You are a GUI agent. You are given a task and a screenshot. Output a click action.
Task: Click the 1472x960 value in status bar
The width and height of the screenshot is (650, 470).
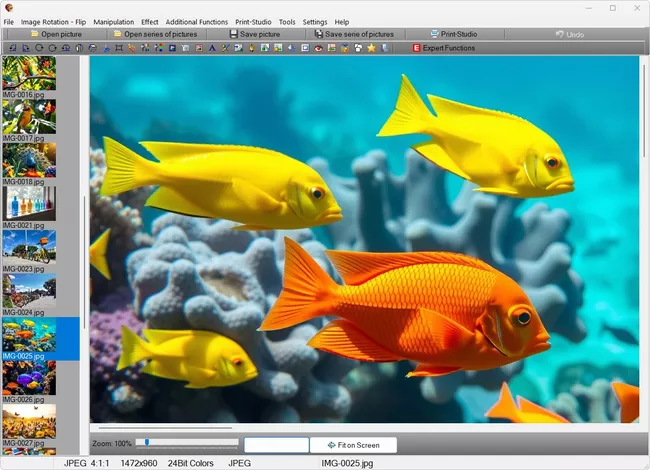point(138,463)
